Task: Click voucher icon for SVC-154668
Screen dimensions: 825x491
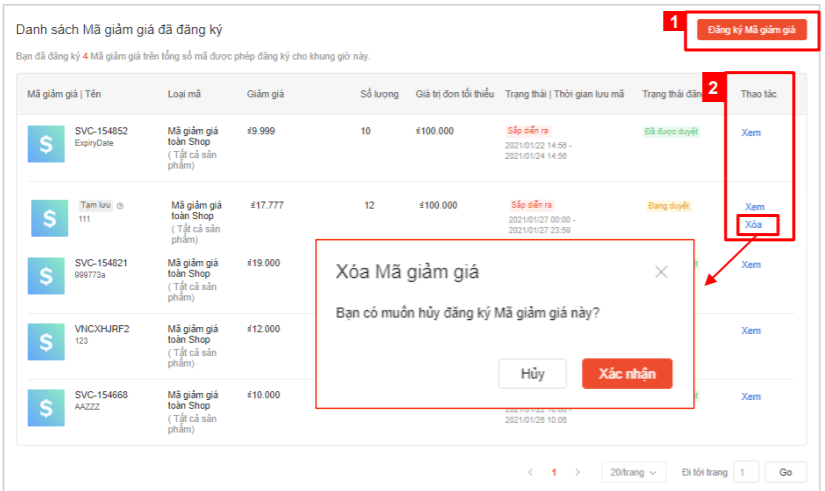Action: [46, 408]
